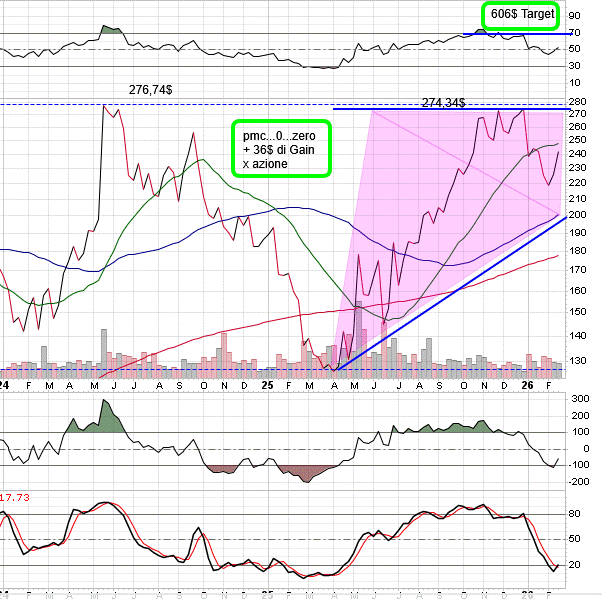
Task: Select the 30 level on RSI axis
Action: [574, 66]
